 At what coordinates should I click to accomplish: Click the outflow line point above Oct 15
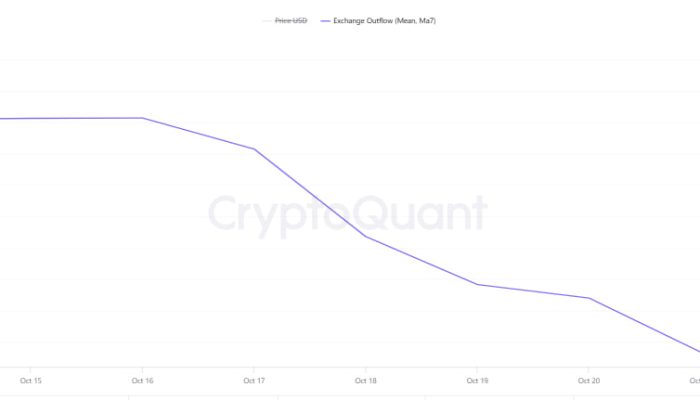(x=31, y=118)
